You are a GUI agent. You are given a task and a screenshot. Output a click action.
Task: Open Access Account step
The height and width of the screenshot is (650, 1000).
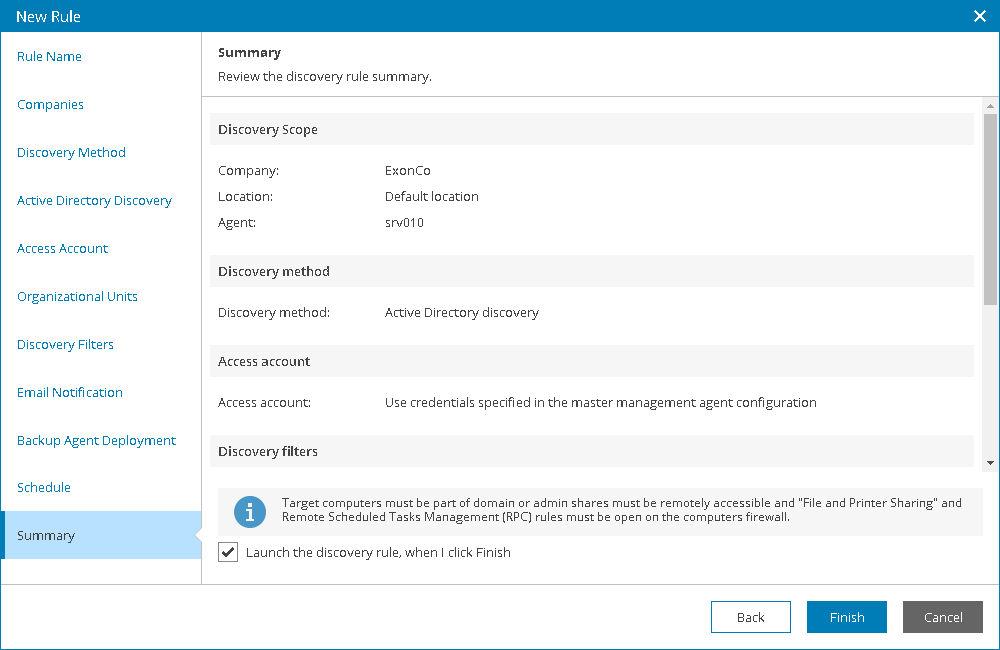[x=63, y=249]
